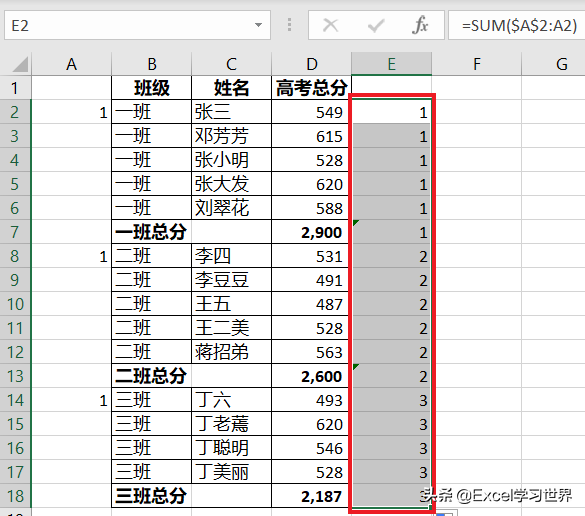This screenshot has height=516, width=585.
Task: Open the Insert Function fx icon
Action: [x=420, y=25]
